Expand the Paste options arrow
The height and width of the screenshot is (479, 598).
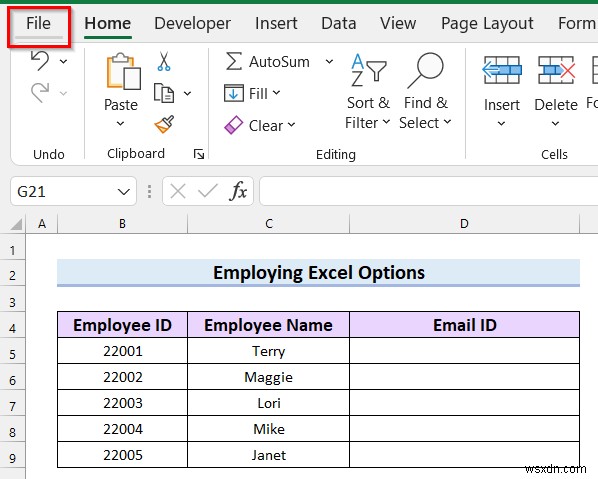pyautogui.click(x=120, y=124)
